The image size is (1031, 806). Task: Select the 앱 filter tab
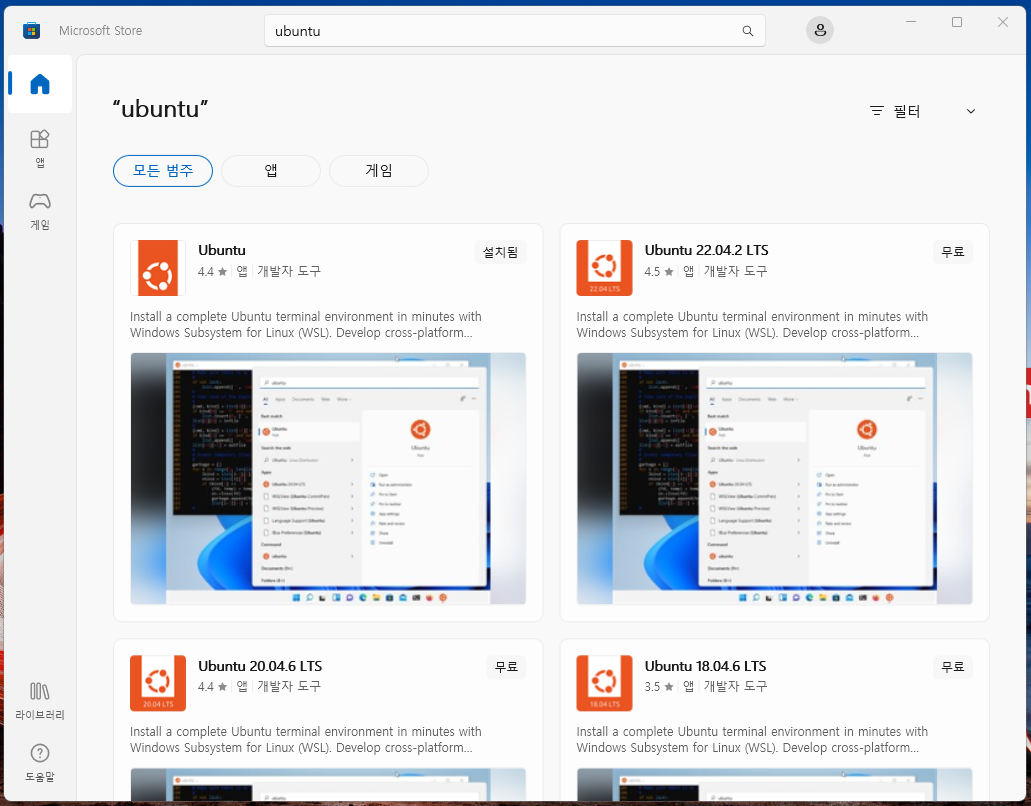coord(271,171)
